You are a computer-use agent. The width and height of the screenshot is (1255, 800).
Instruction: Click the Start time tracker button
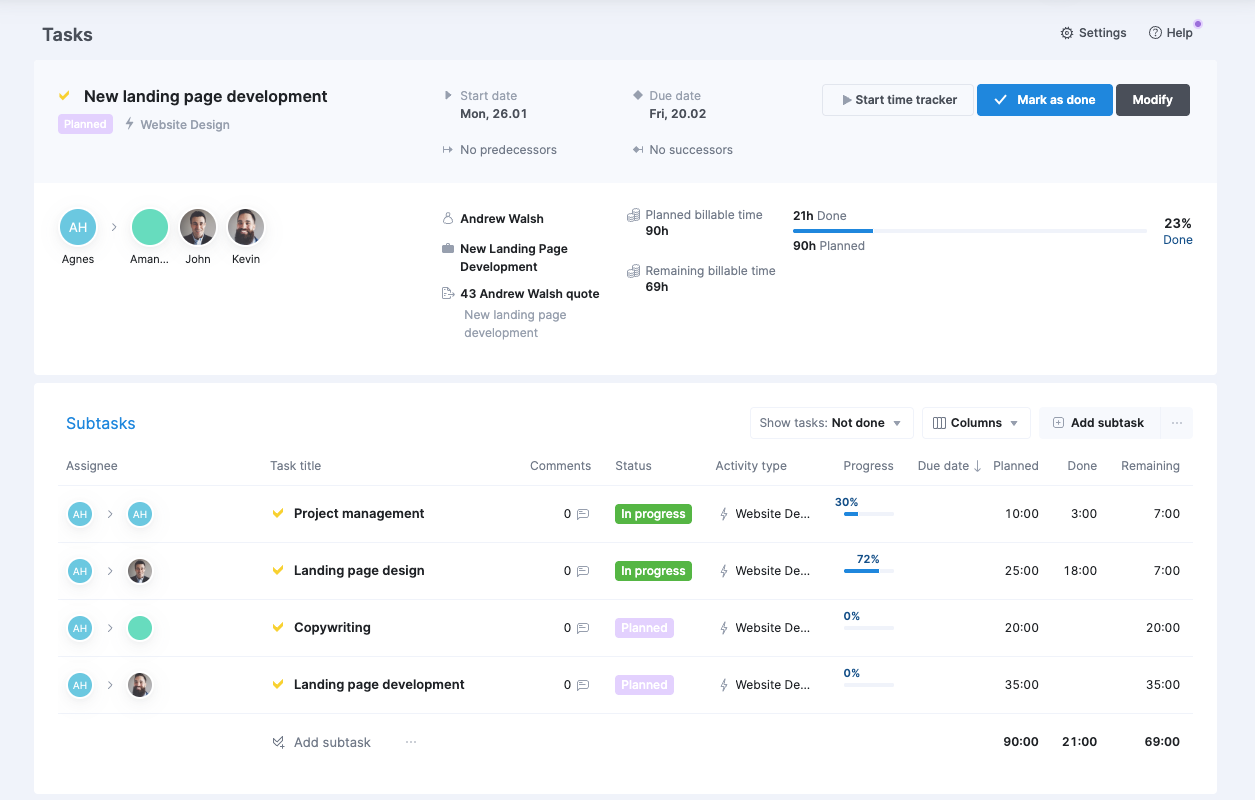[x=898, y=100]
